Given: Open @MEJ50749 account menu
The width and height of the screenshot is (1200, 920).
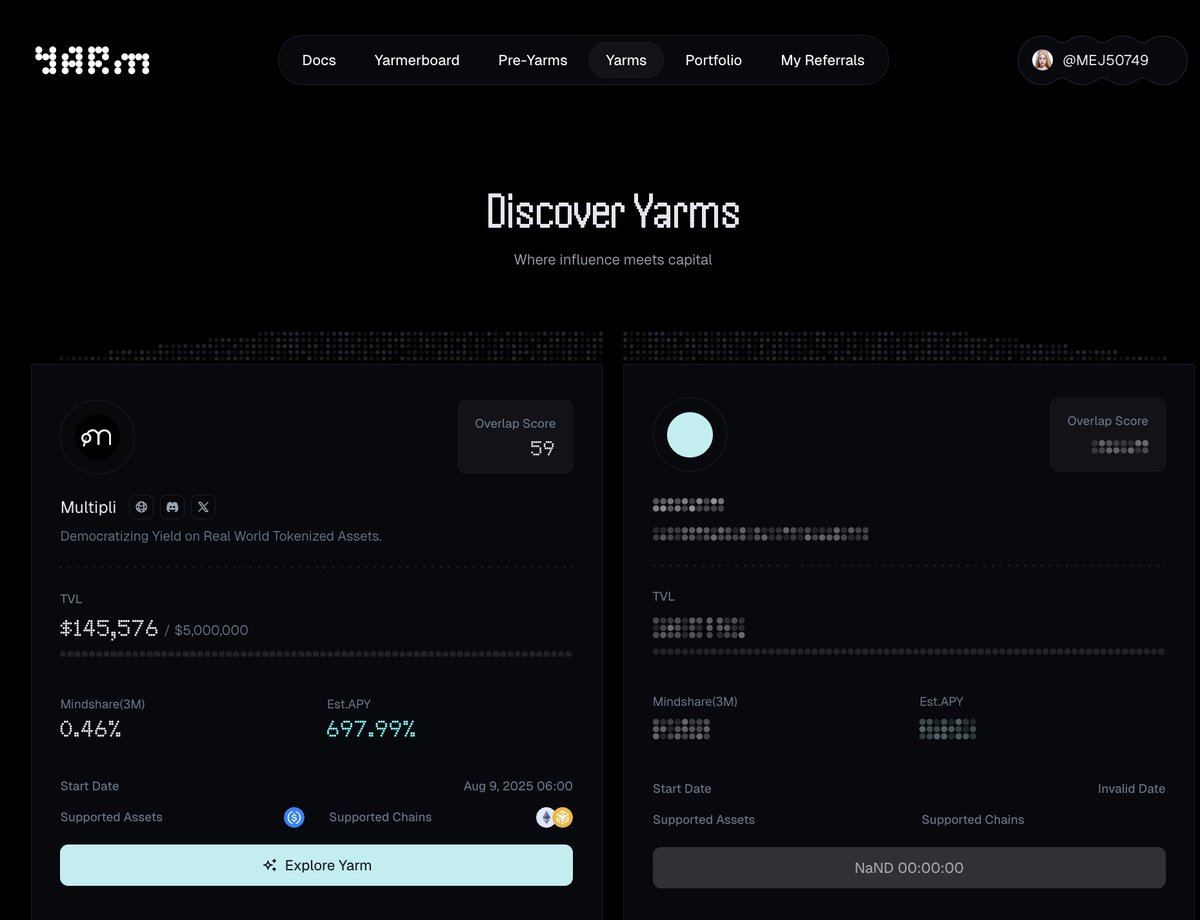Looking at the screenshot, I should click(x=1102, y=60).
